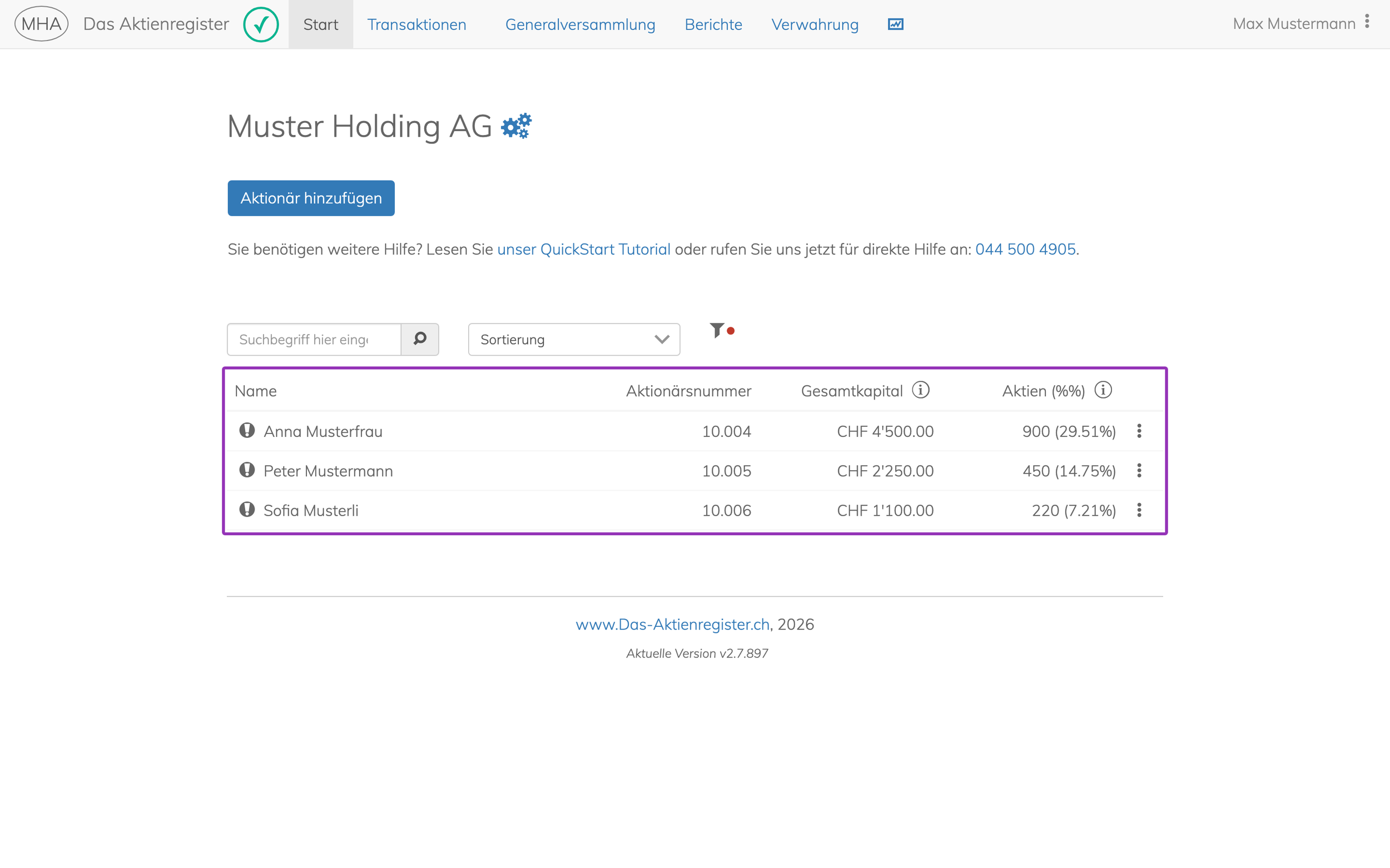This screenshot has height=868, width=1390.
Task: Expand the Sortierung dropdown
Action: tap(574, 340)
